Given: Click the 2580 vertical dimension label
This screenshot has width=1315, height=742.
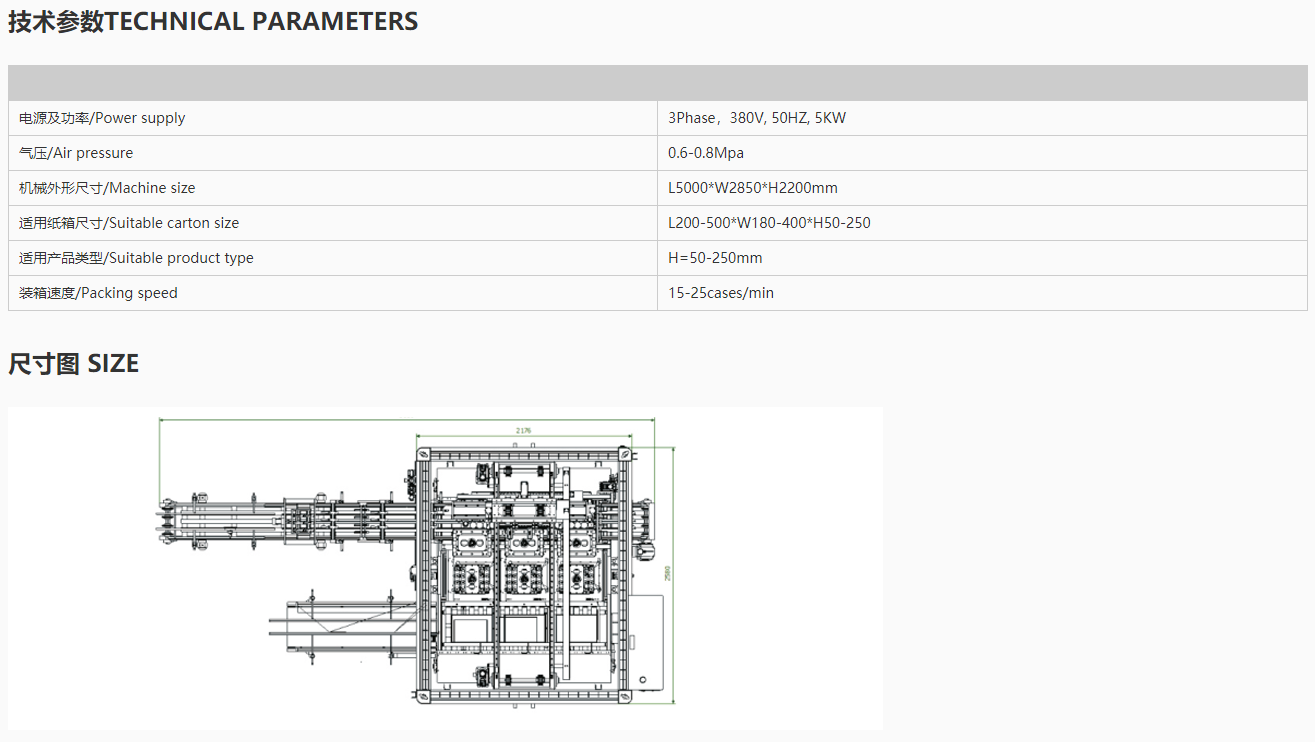Looking at the screenshot, I should coord(667,572).
